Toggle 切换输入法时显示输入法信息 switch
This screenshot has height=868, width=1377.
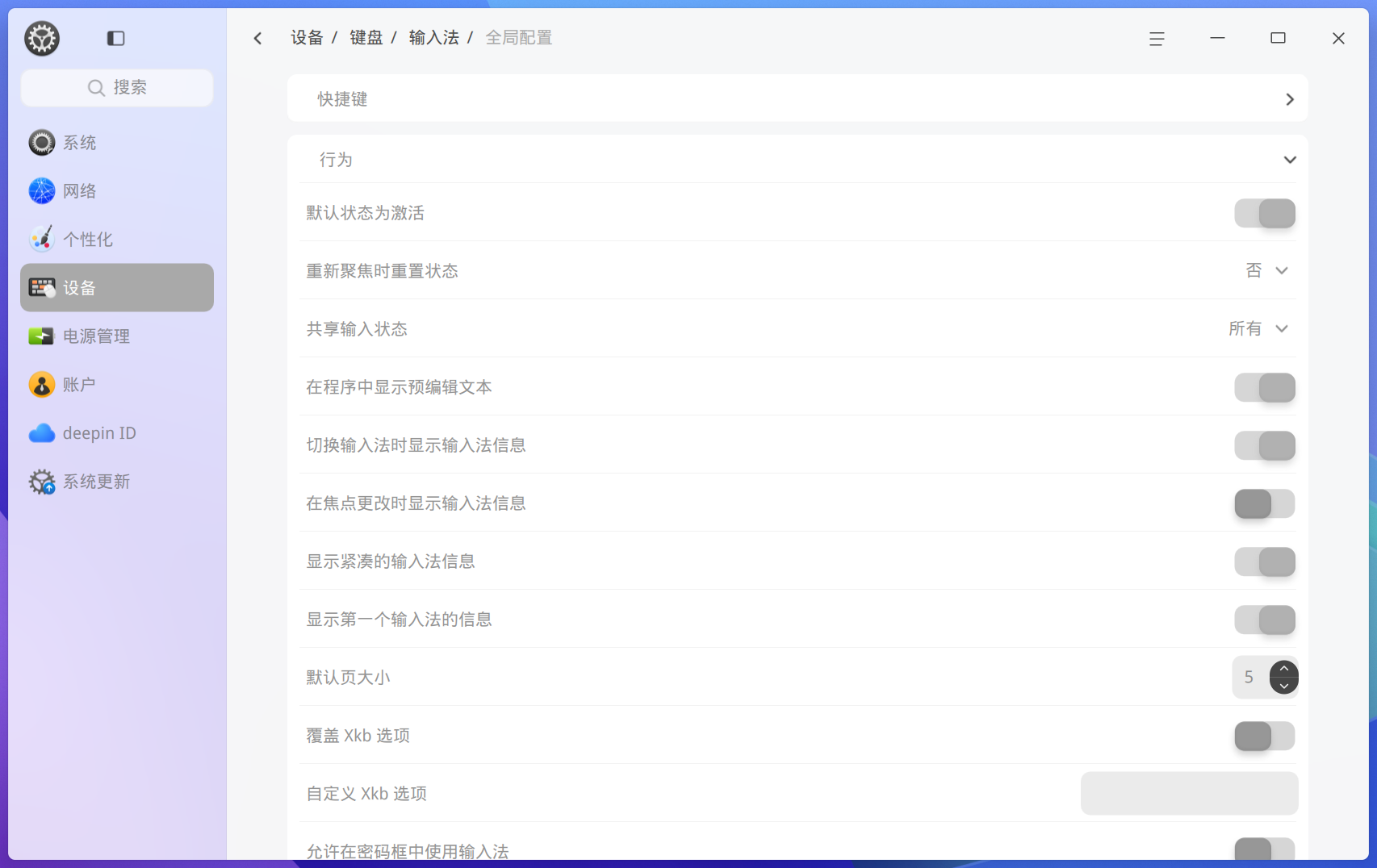(x=1265, y=445)
